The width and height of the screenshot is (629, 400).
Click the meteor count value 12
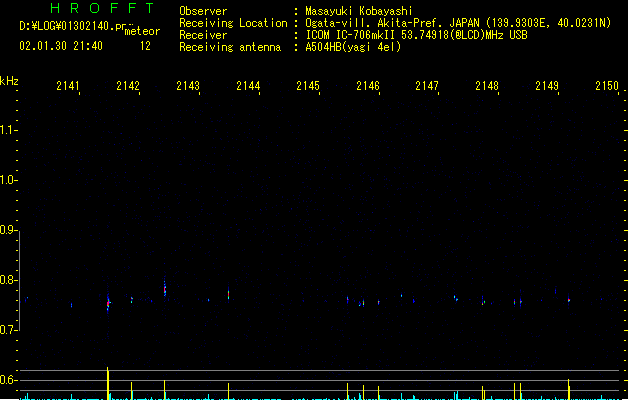point(145,46)
